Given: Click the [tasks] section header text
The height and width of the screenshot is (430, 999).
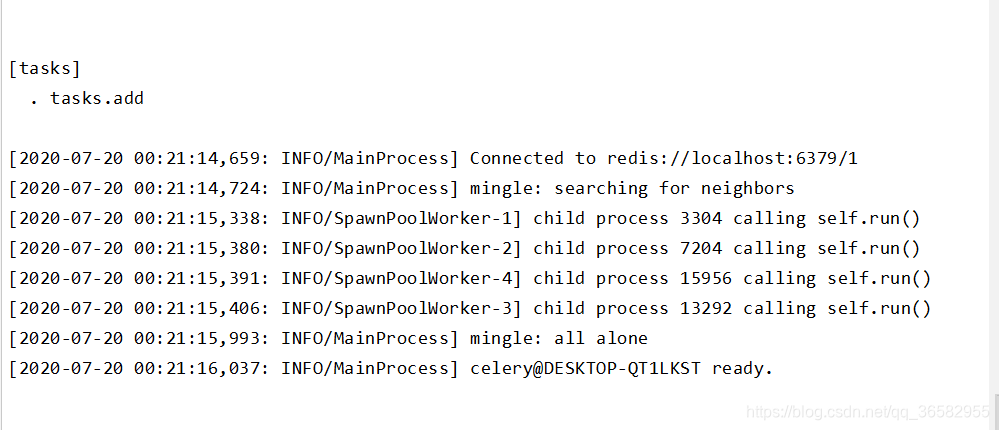Looking at the screenshot, I should click(x=45, y=68).
